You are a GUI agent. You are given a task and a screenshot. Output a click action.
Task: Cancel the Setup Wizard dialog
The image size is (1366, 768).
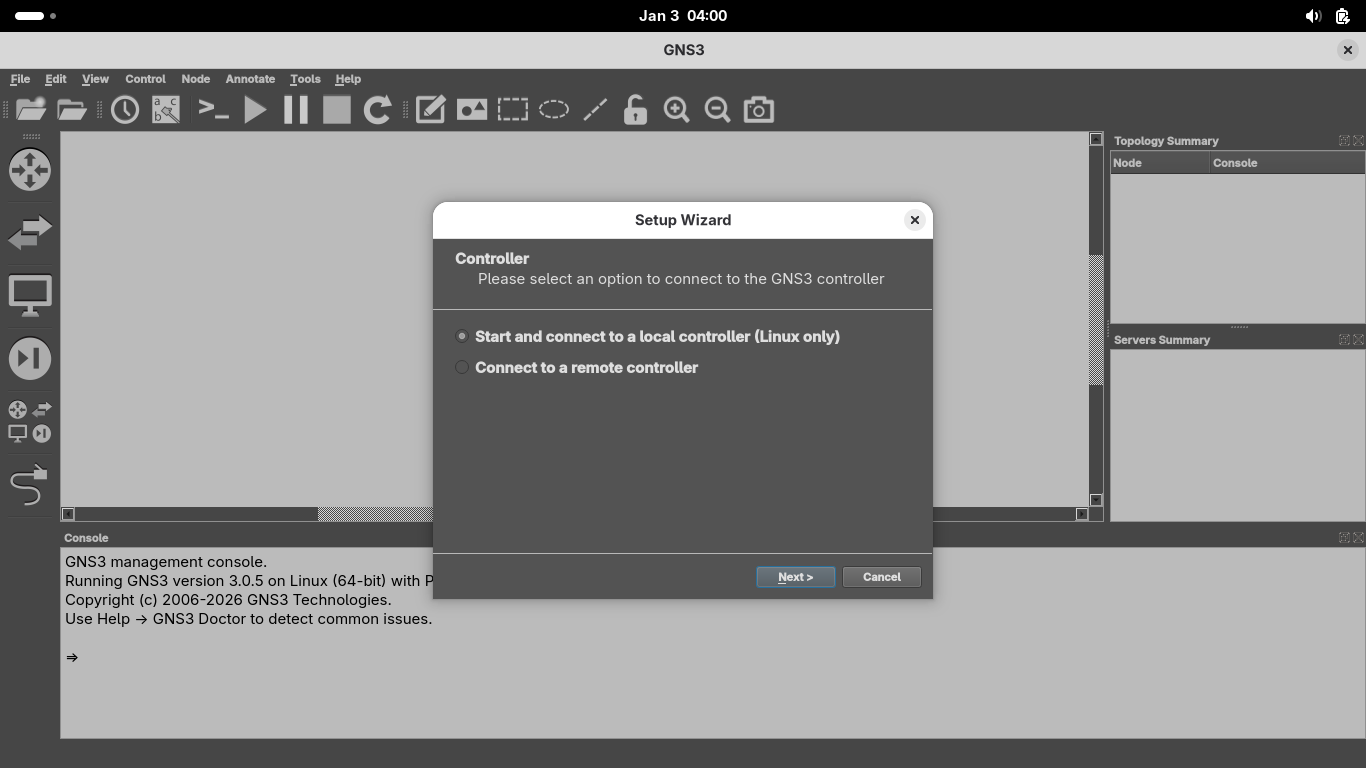tap(881, 577)
